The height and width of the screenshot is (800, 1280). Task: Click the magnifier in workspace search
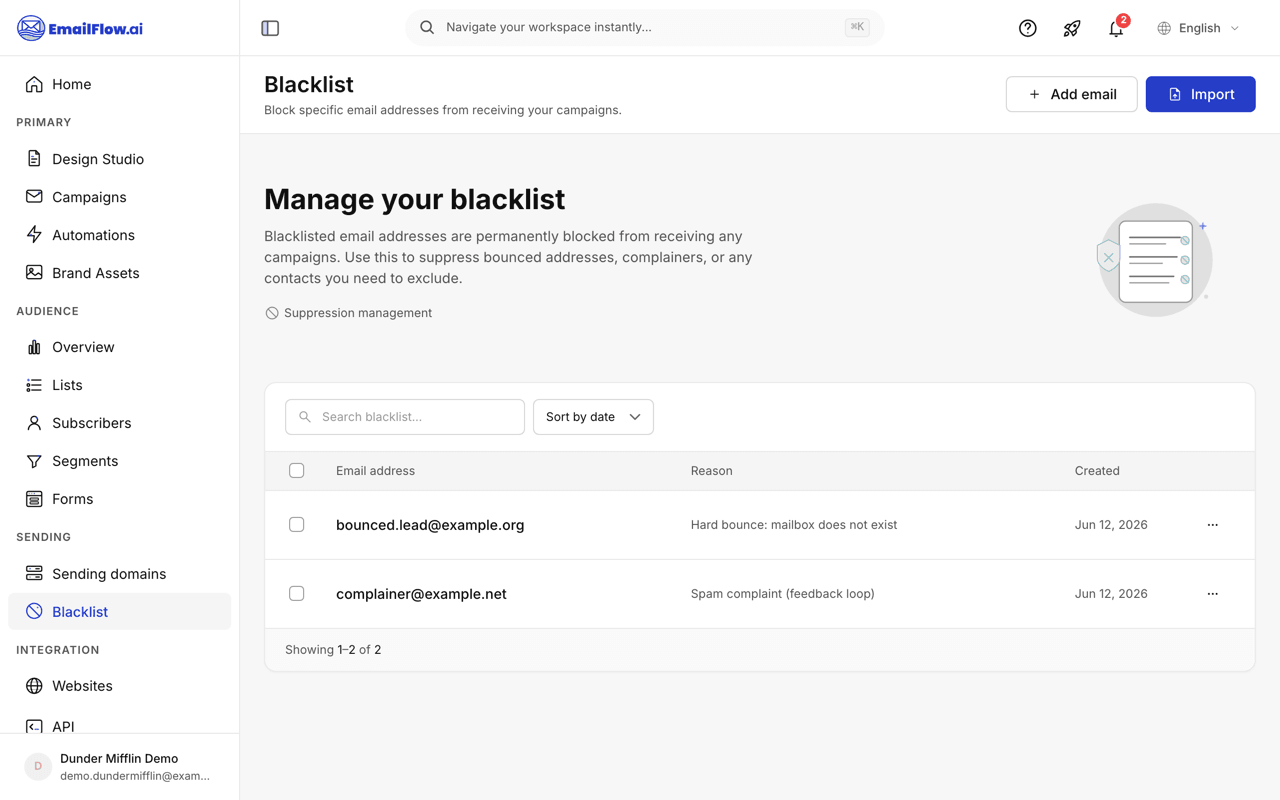(427, 28)
